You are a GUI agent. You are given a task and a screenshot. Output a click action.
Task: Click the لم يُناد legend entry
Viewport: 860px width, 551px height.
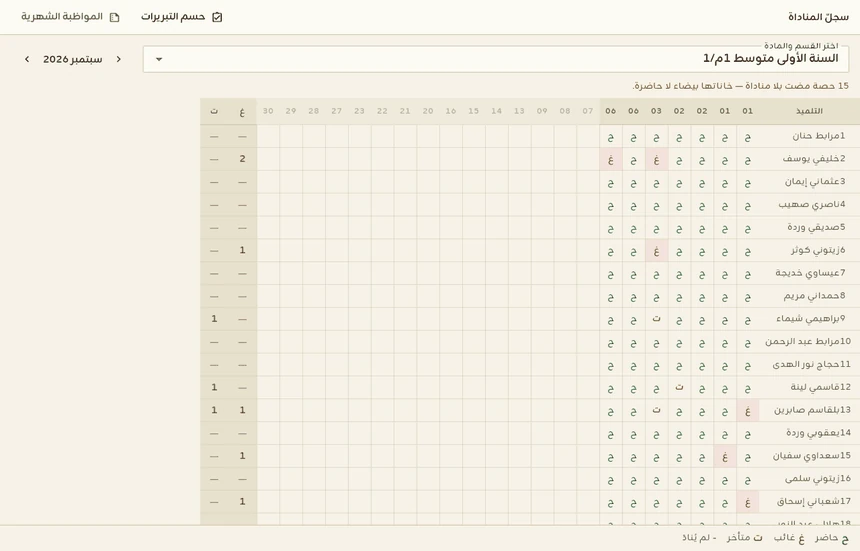pos(699,538)
